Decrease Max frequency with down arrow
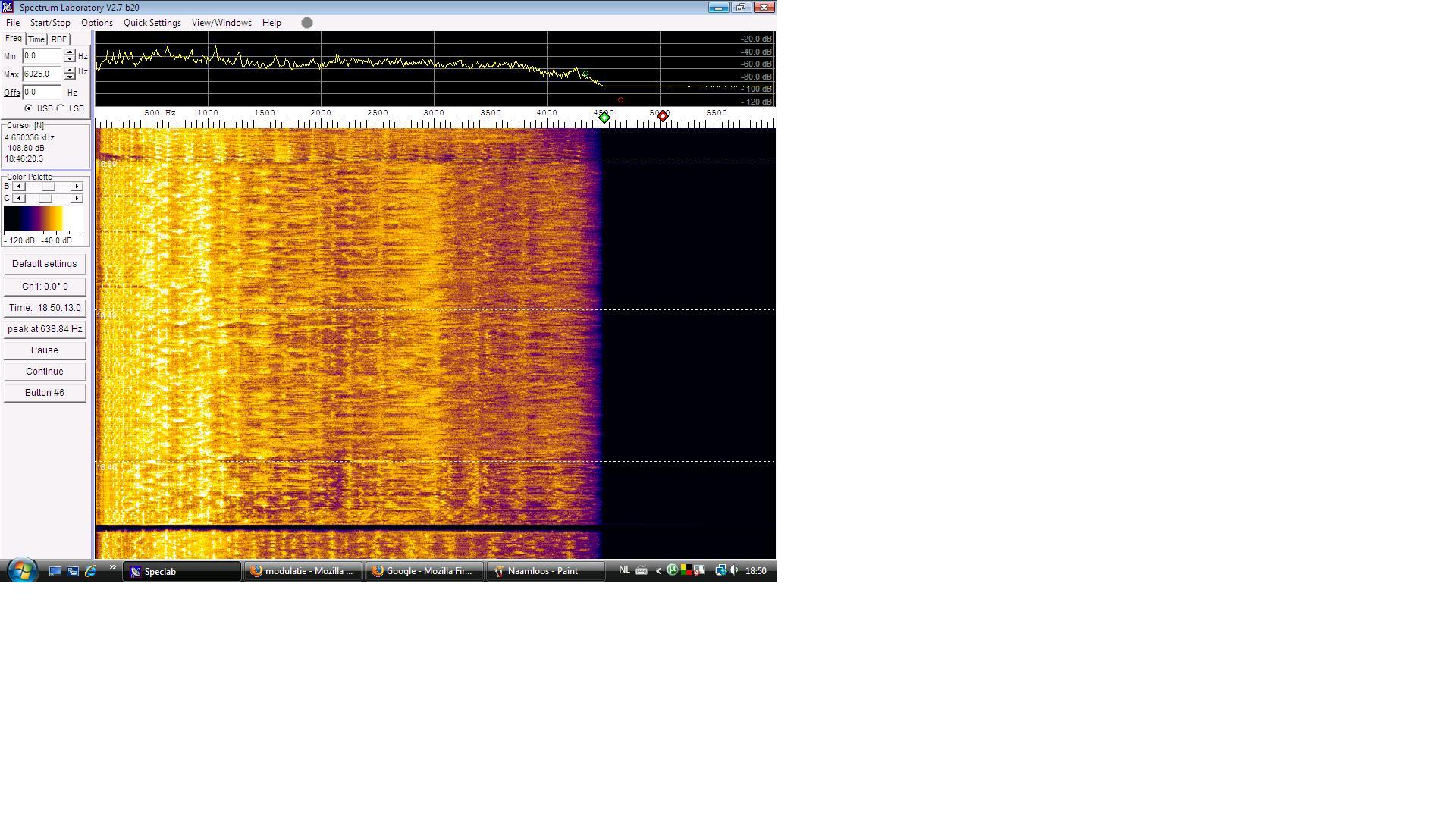Image resolution: width=1456 pixels, height=819 pixels. coord(70,77)
